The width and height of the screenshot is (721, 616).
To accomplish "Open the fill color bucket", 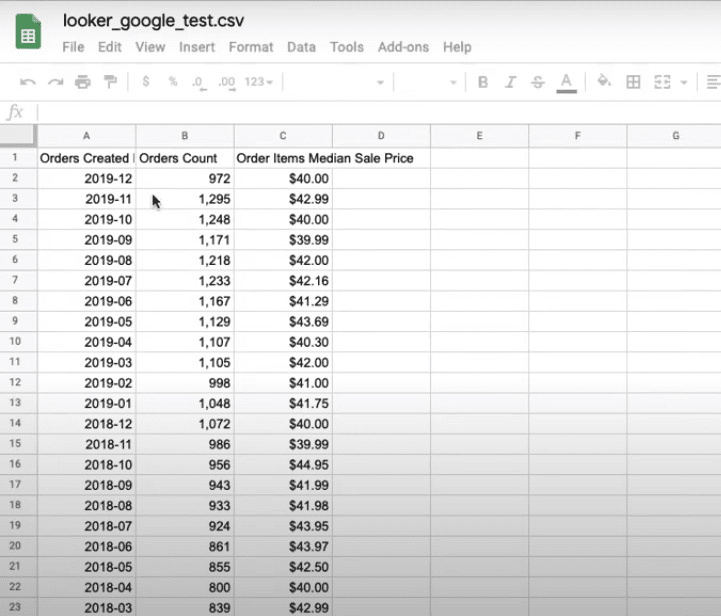I will coord(604,81).
